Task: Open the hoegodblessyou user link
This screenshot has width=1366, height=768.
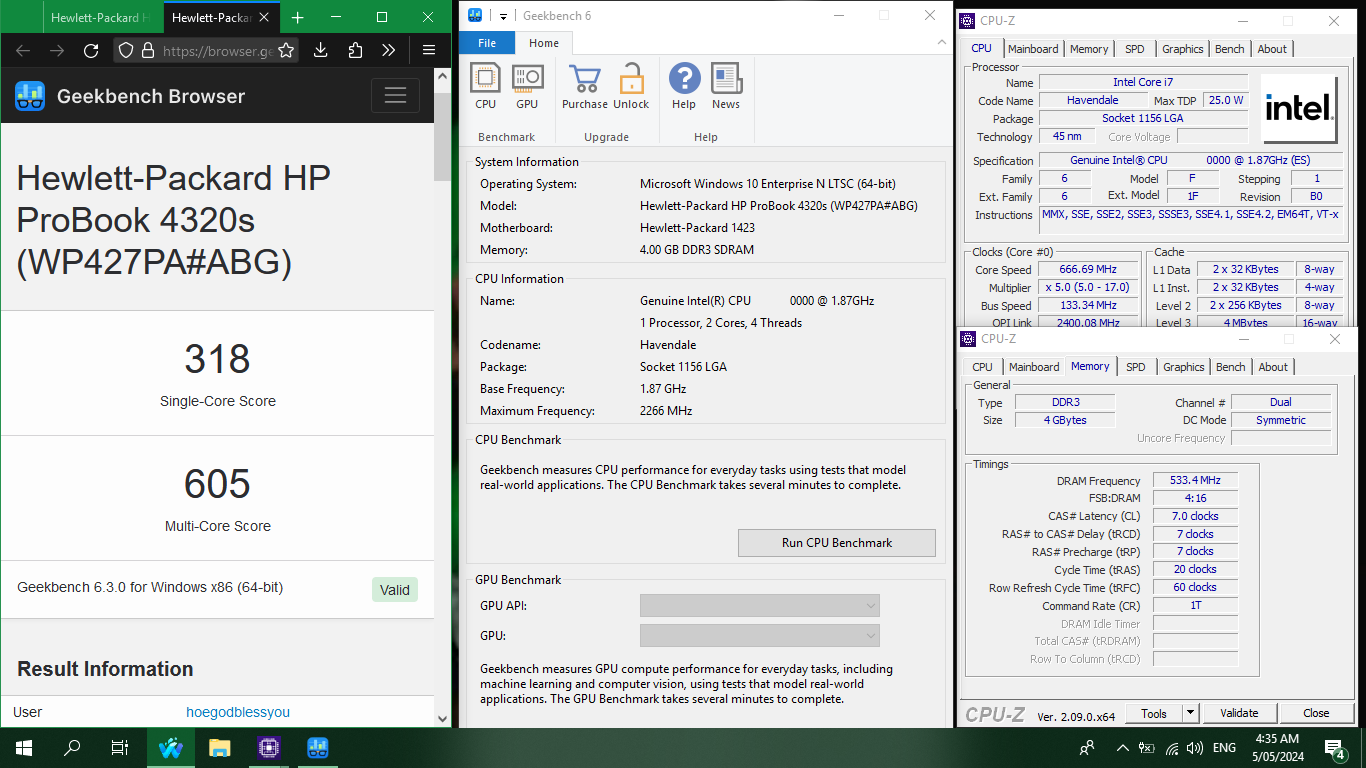Action: (238, 712)
